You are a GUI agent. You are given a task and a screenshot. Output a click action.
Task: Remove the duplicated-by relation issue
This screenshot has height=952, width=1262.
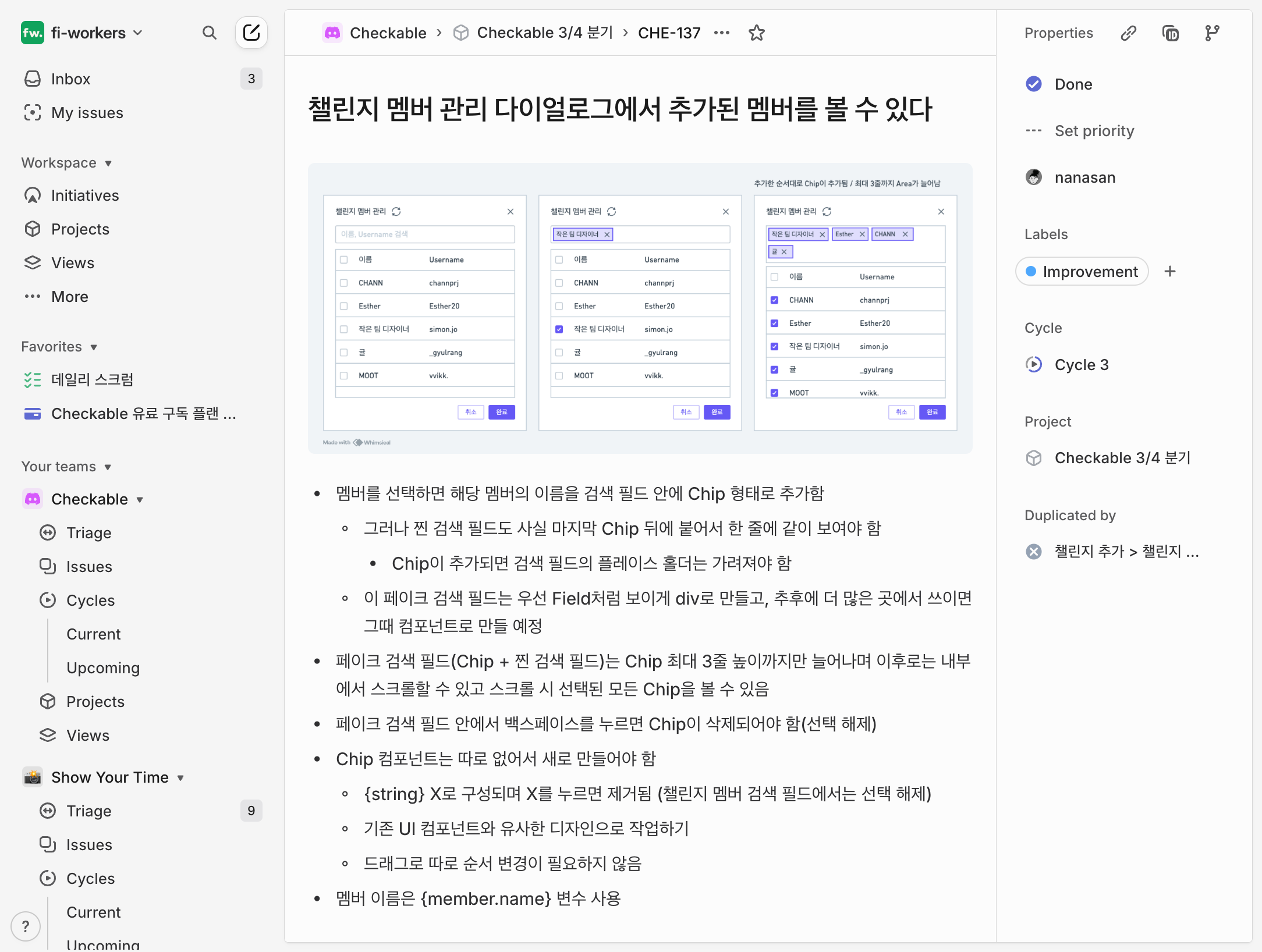(x=1034, y=551)
